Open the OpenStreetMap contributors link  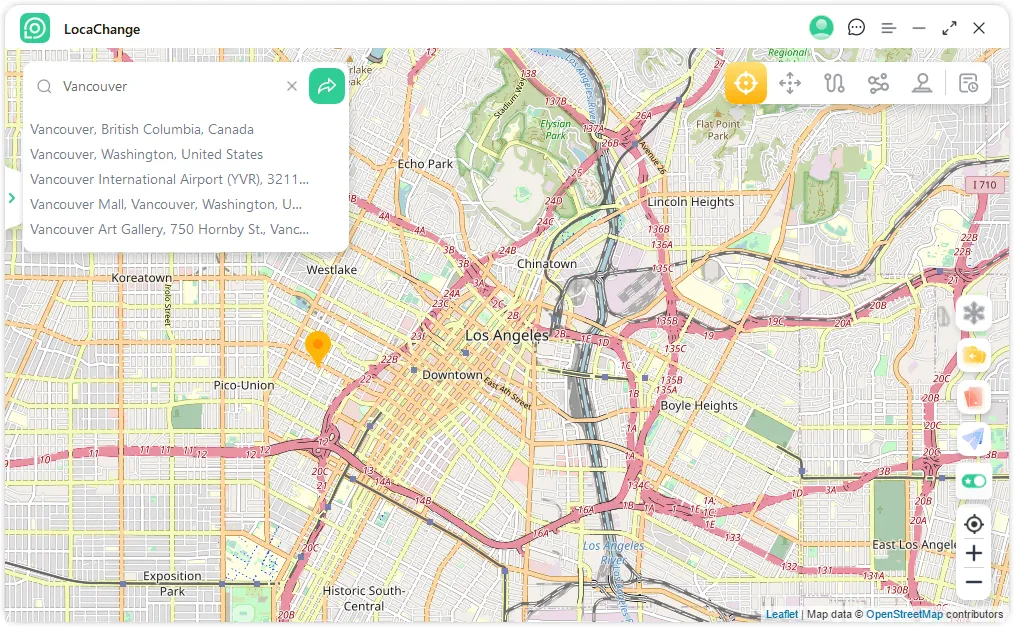pyautogui.click(x=904, y=614)
